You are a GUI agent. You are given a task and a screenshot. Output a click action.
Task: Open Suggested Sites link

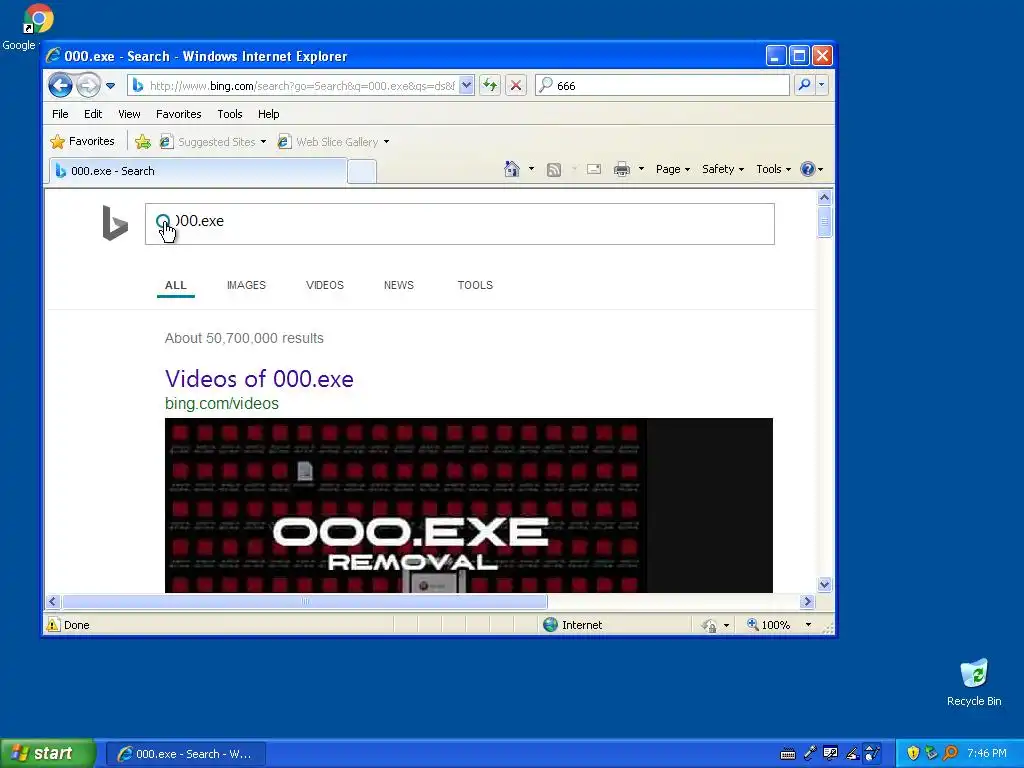(x=208, y=142)
